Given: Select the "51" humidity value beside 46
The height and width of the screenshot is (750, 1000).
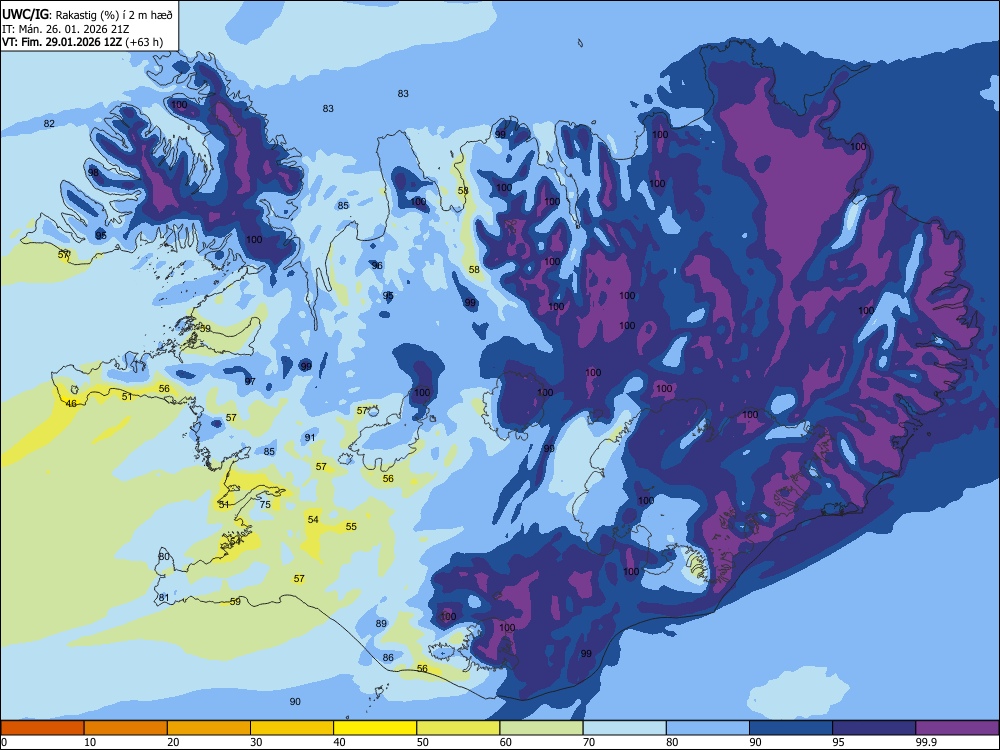Looking at the screenshot, I should 127,397.
